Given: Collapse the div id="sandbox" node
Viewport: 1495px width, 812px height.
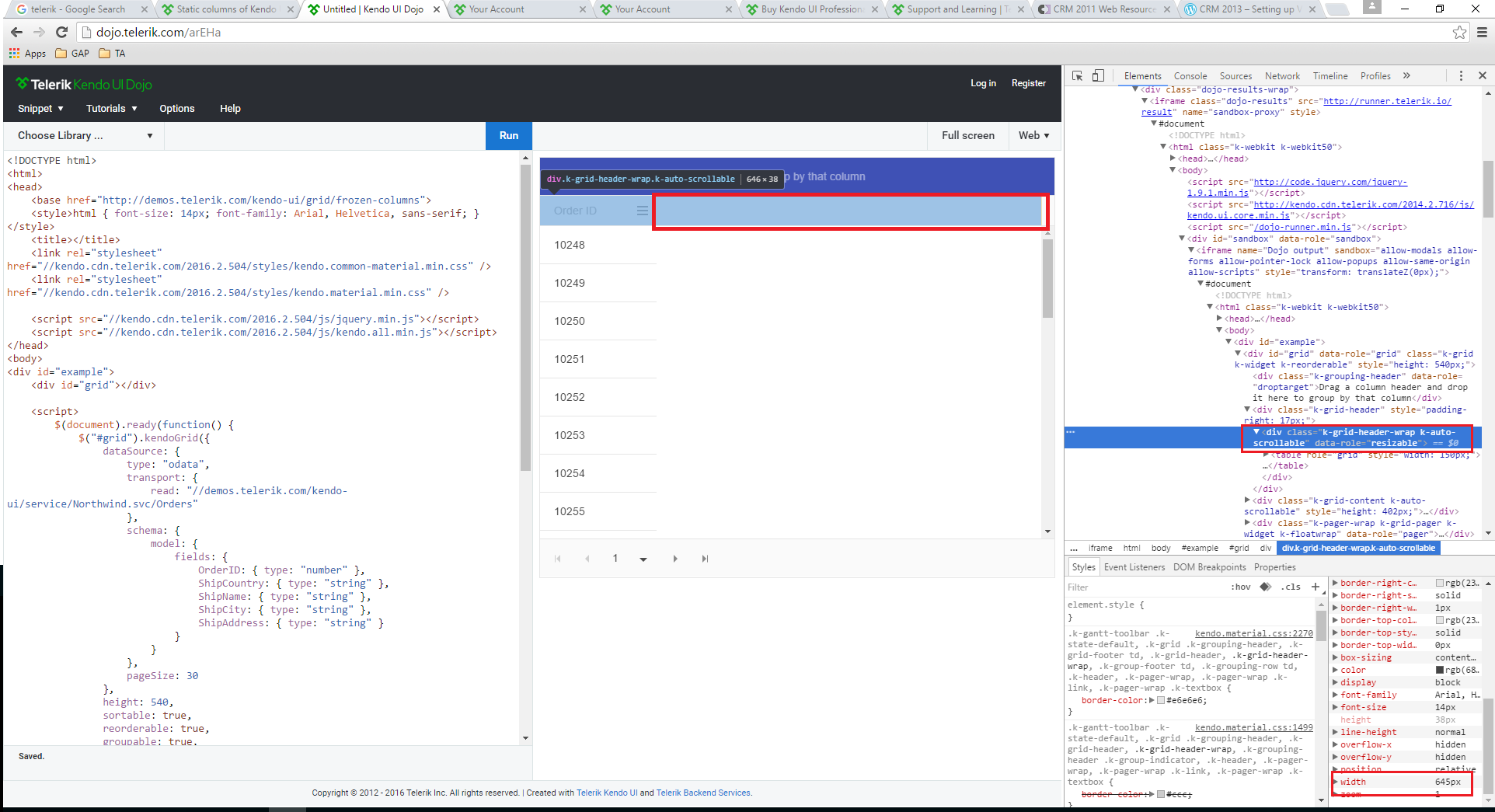Looking at the screenshot, I should 1183,239.
